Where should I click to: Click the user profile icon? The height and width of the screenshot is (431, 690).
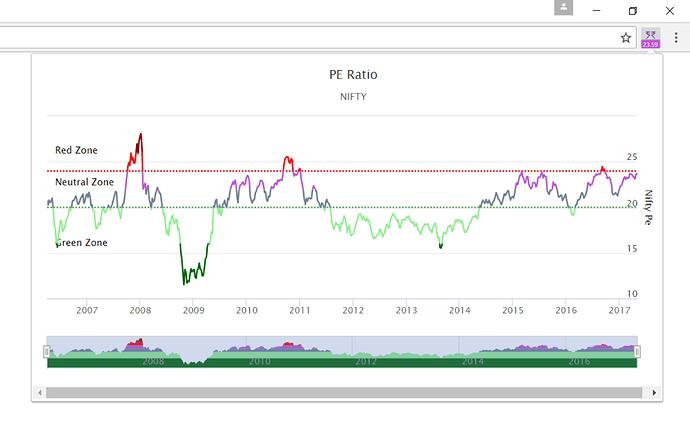coord(563,7)
